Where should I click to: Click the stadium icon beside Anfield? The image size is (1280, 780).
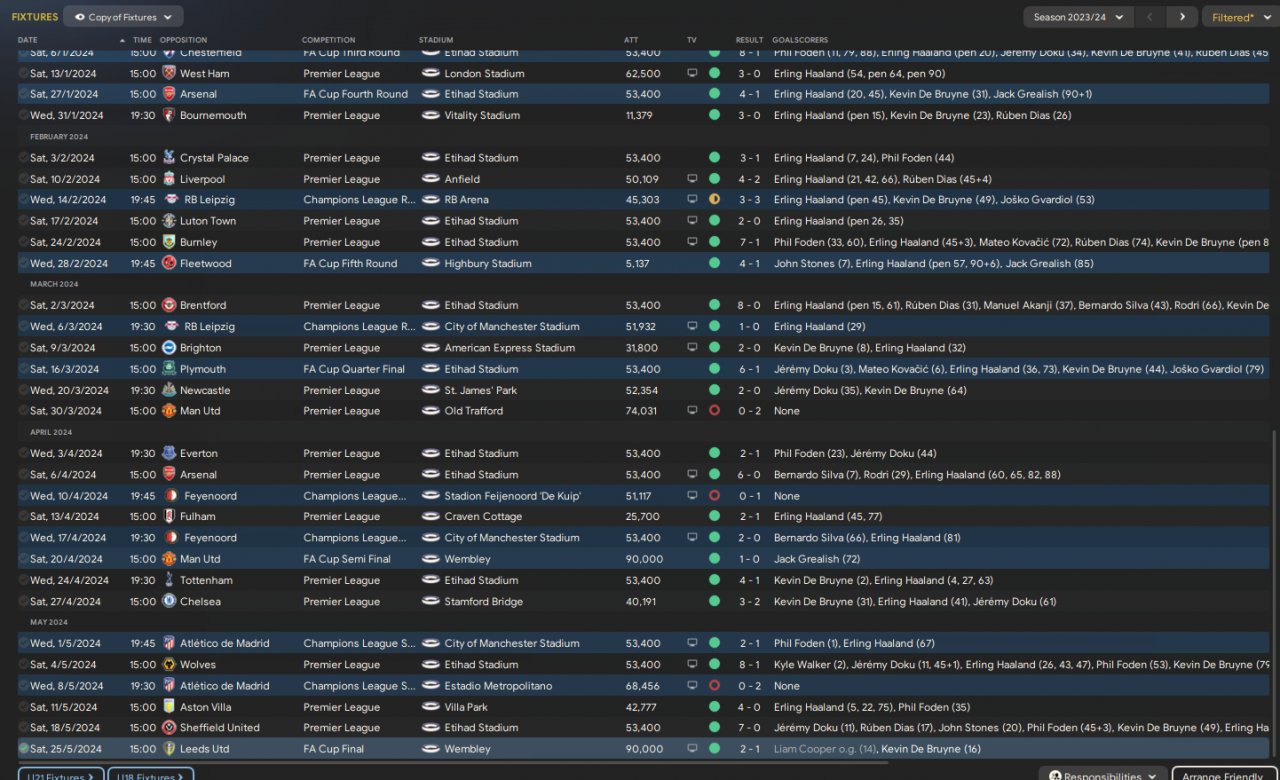(431, 179)
